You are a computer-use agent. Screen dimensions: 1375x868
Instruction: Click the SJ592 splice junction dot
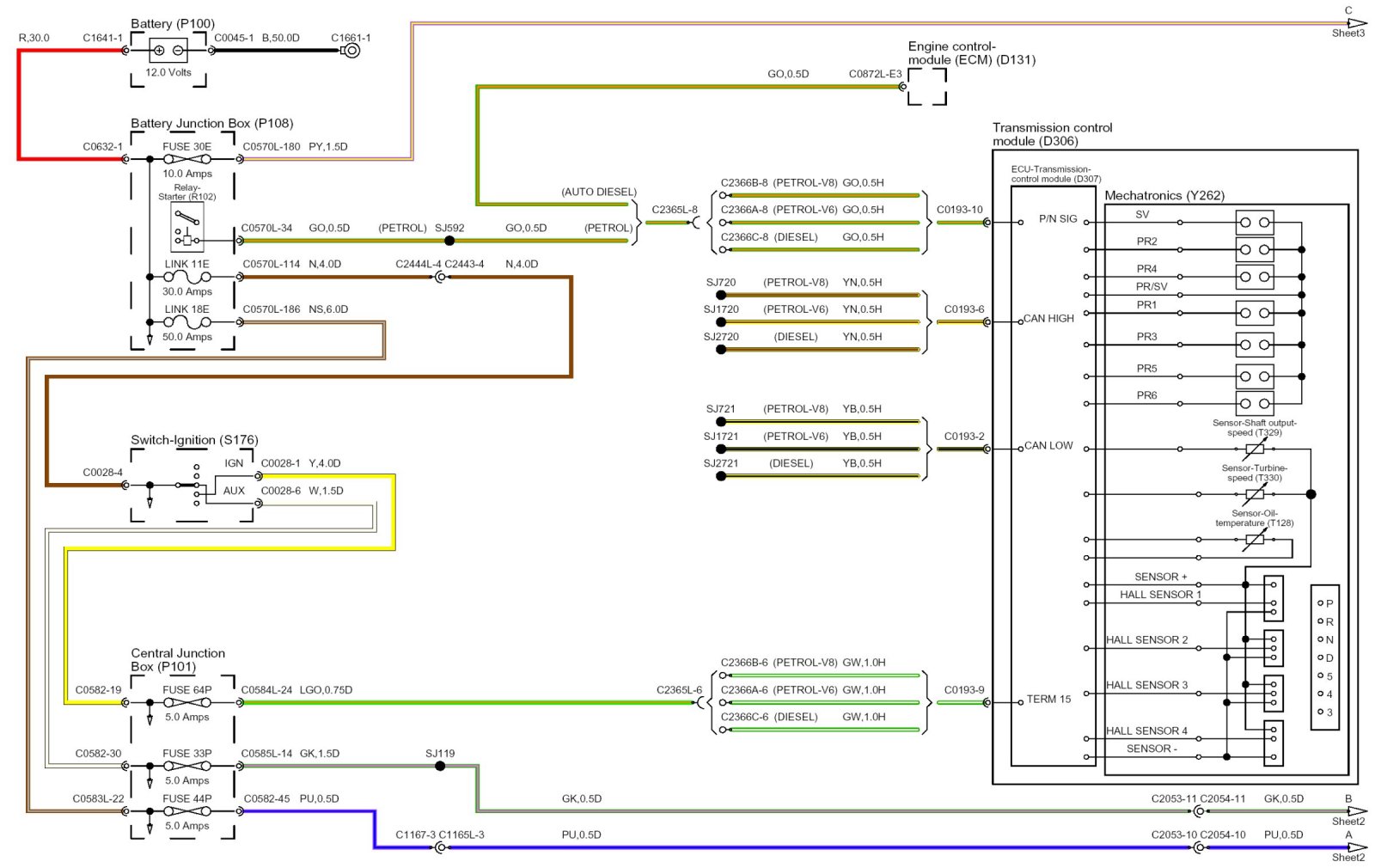(x=449, y=241)
